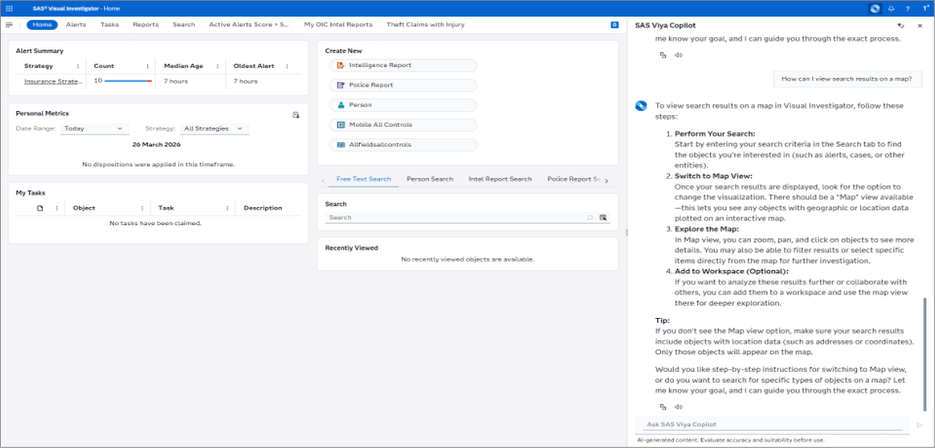Open the help question mark menu

click(x=907, y=8)
